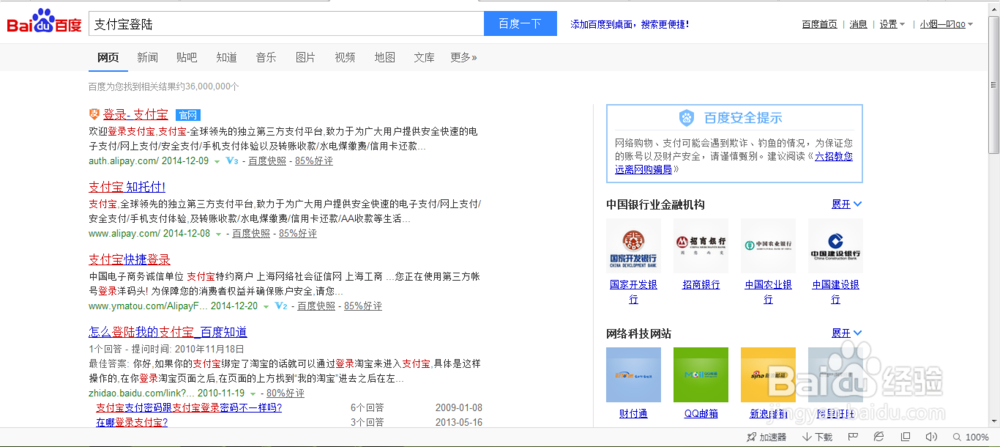Click the V2 credit badge for ymatou.com
The image size is (1000, 447).
(281, 306)
